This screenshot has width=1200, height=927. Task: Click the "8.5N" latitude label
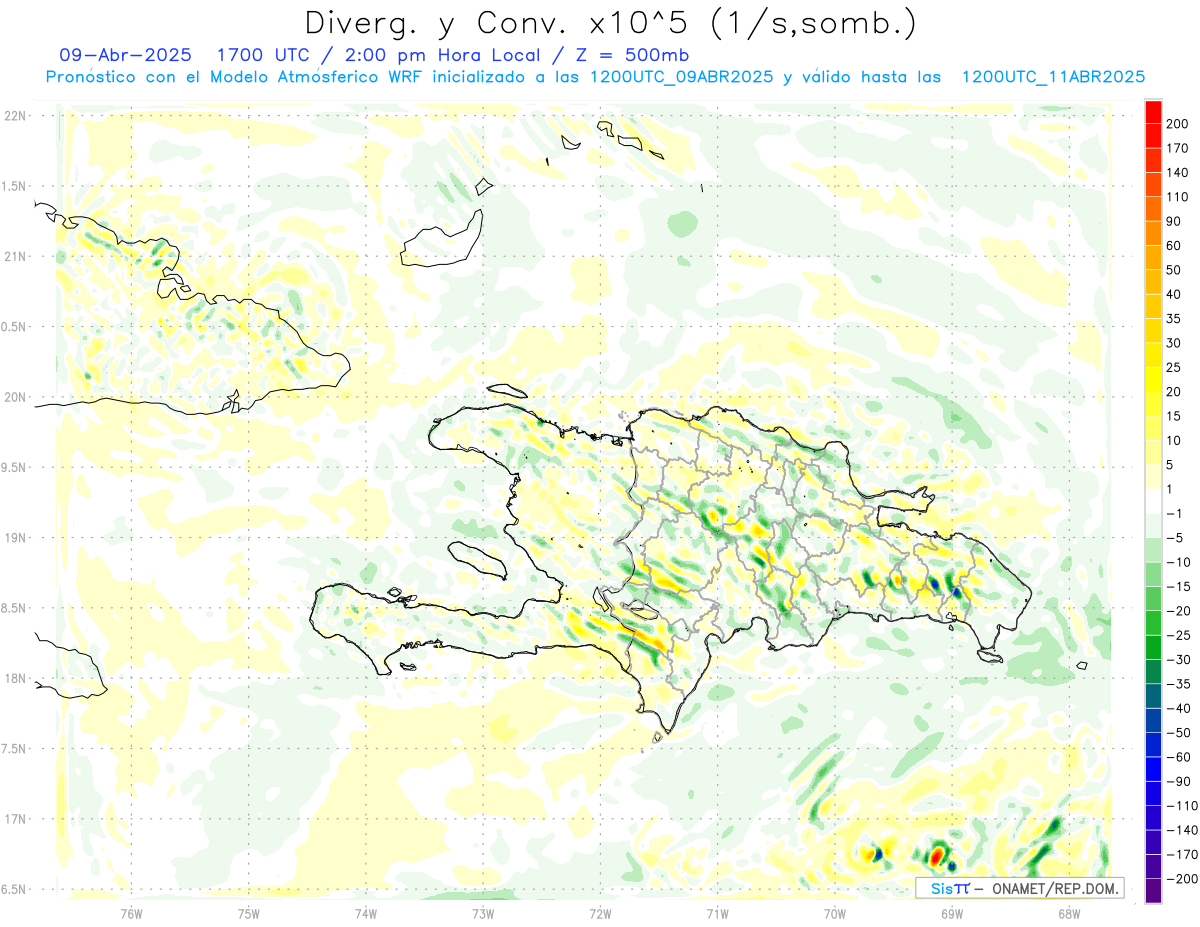pyautogui.click(x=14, y=608)
